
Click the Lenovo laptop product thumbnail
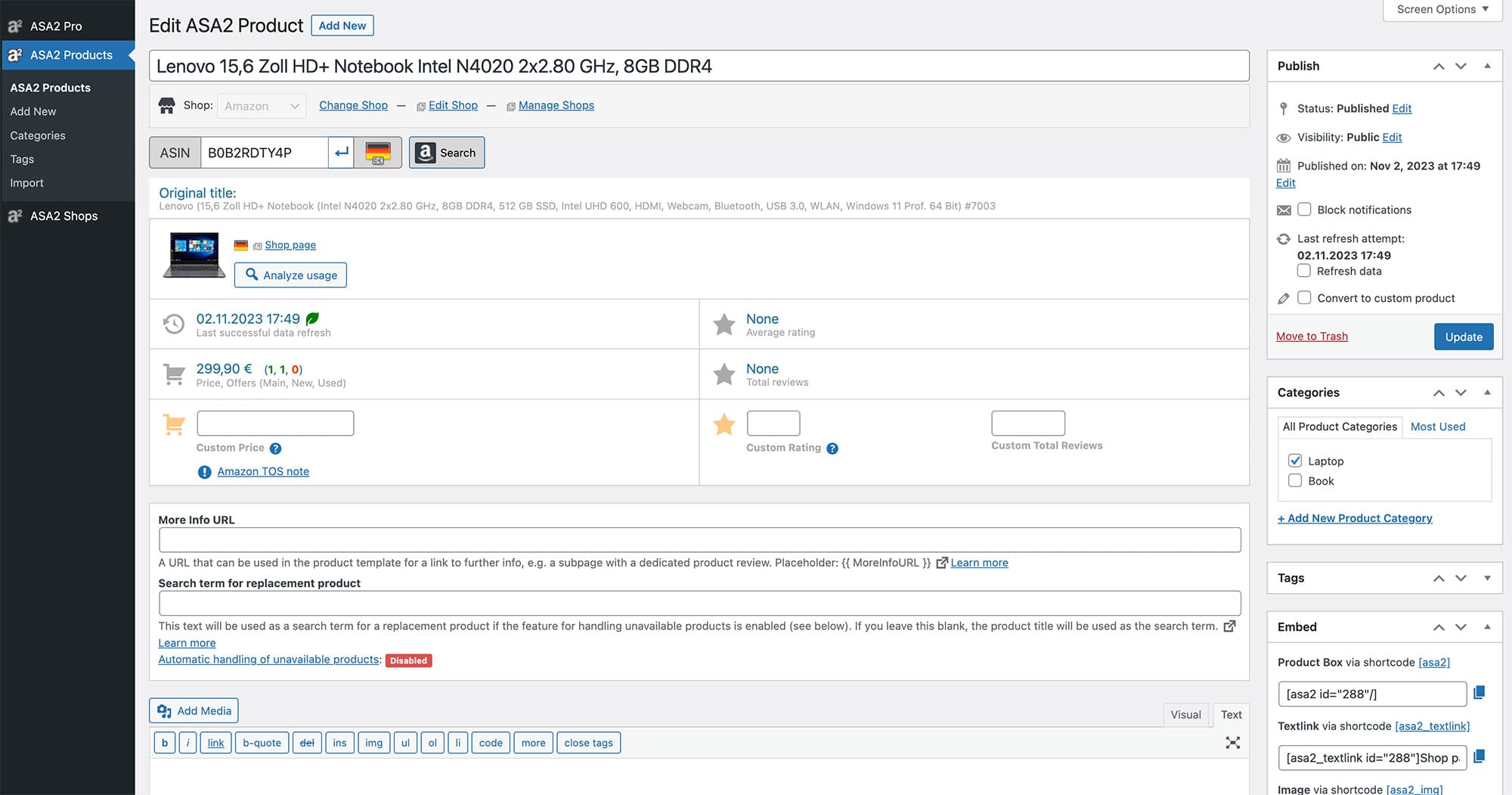[194, 256]
